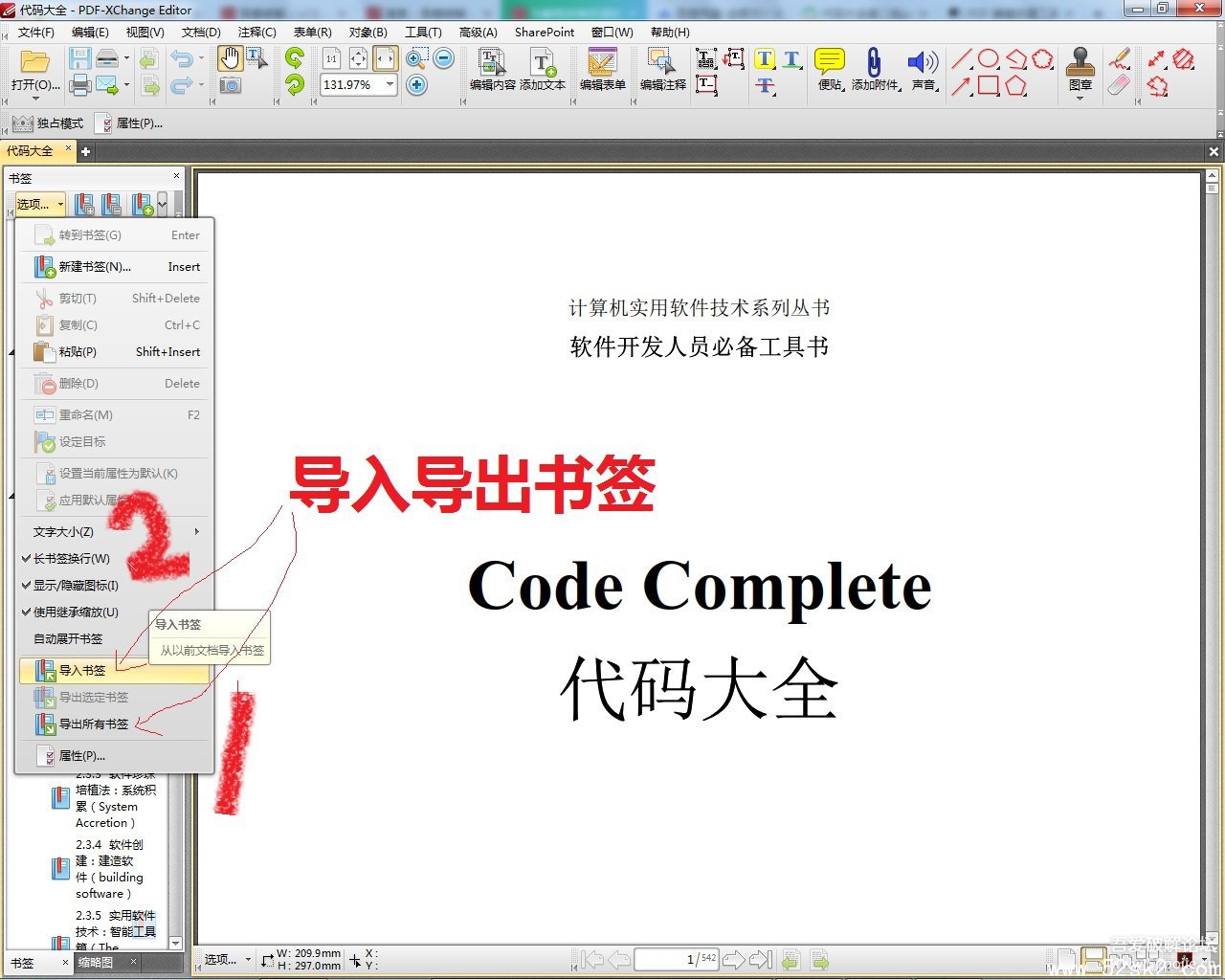Click the Stamp (图章) tool
The width and height of the screenshot is (1225, 980).
pos(1080,67)
